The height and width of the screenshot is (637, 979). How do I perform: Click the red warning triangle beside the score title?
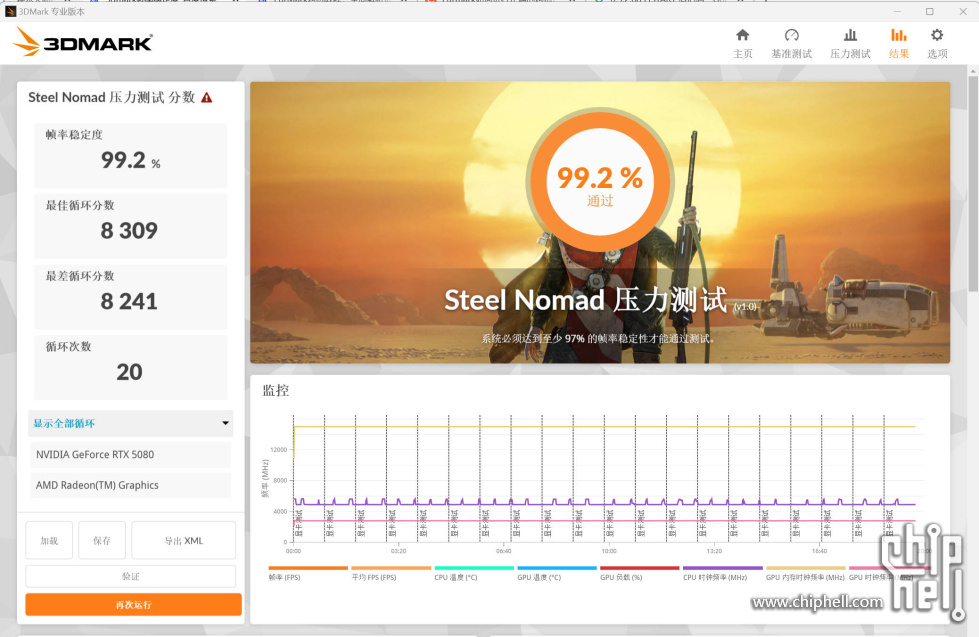click(x=207, y=97)
